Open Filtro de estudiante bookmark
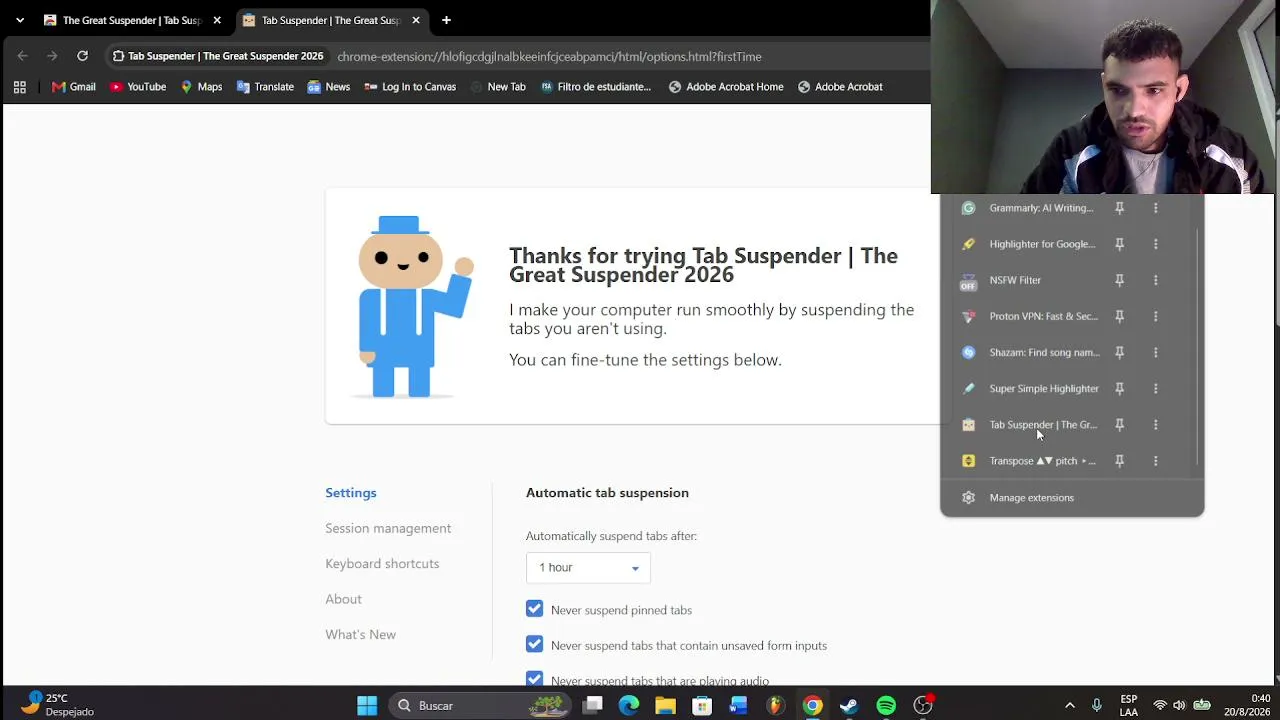Screen dimensions: 1280x720 596,87
